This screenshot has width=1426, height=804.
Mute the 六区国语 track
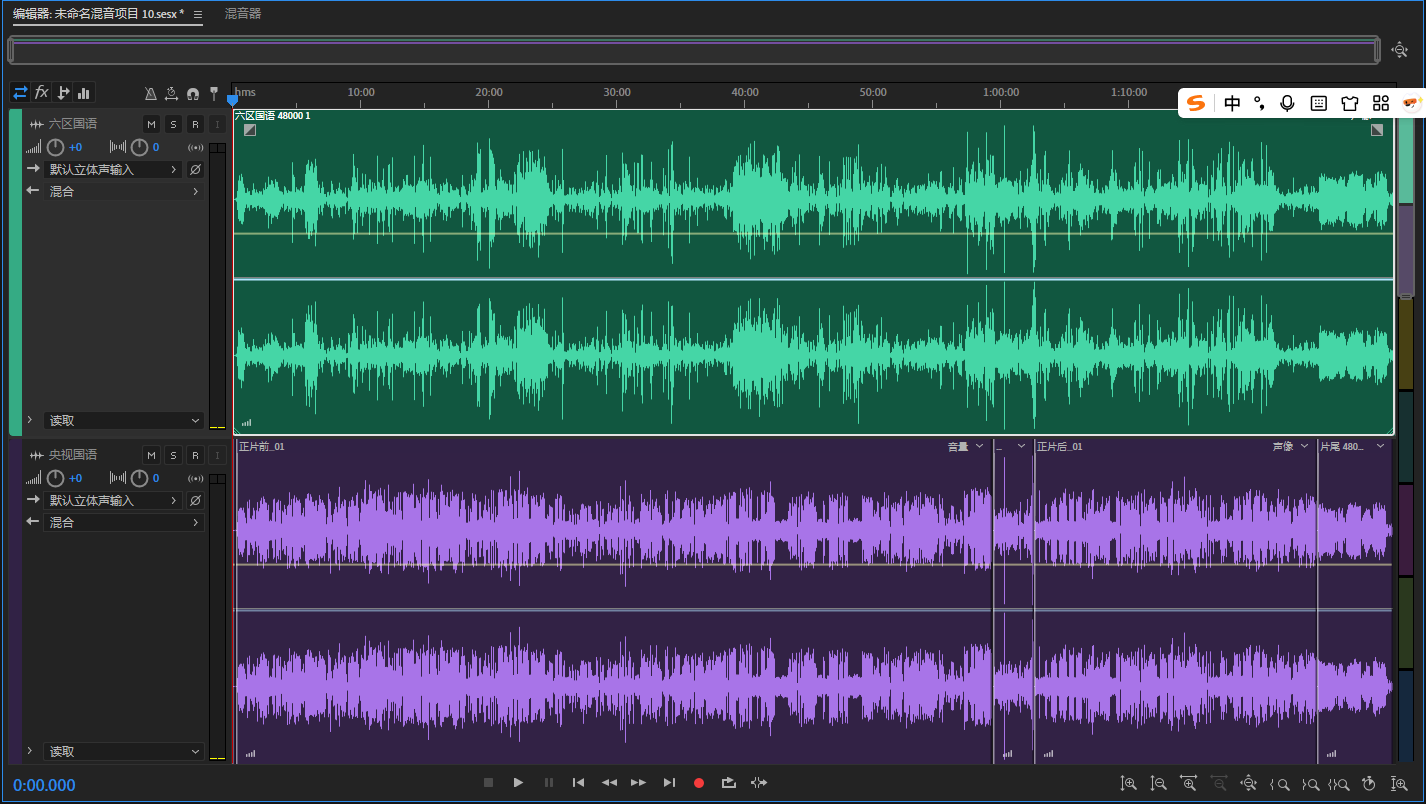click(151, 124)
